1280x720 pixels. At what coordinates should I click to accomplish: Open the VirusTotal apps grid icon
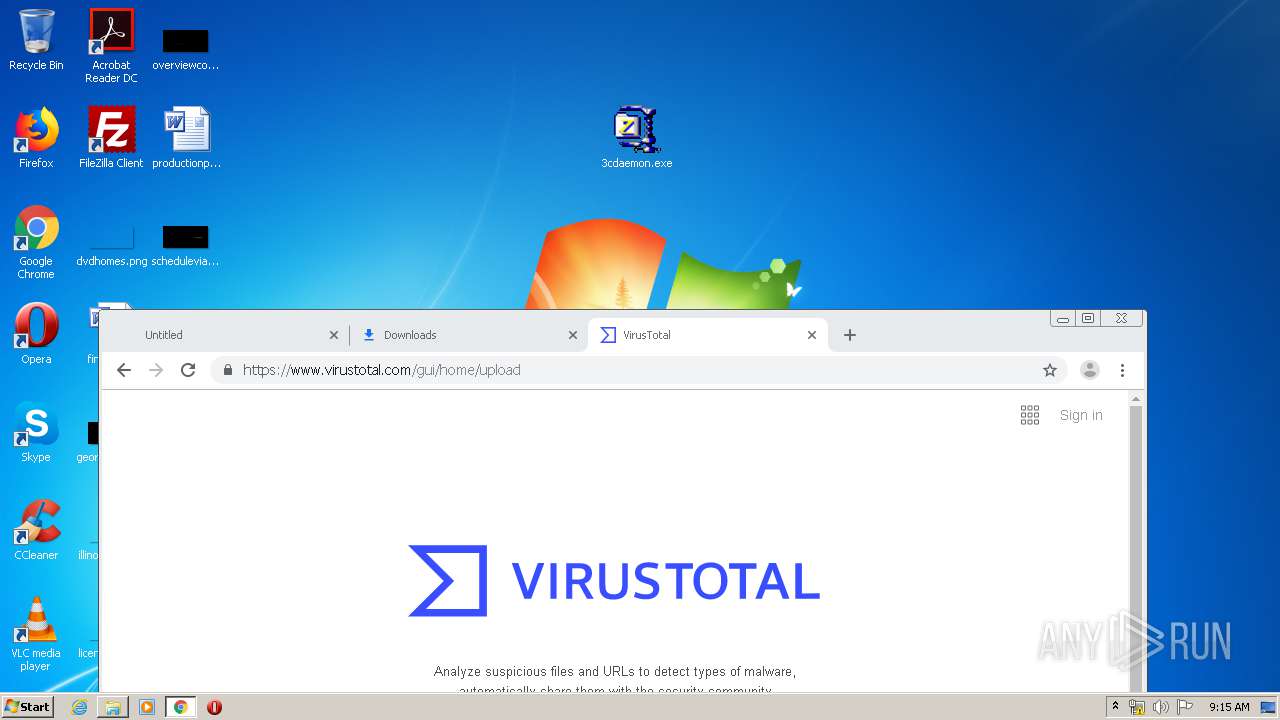click(x=1030, y=415)
